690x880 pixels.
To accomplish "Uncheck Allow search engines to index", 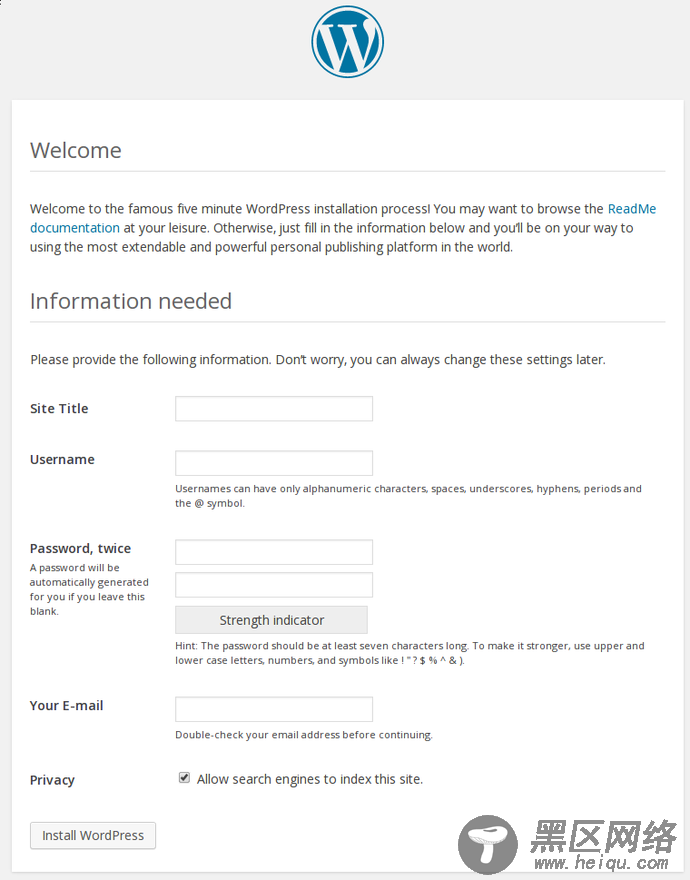I will tap(184, 778).
